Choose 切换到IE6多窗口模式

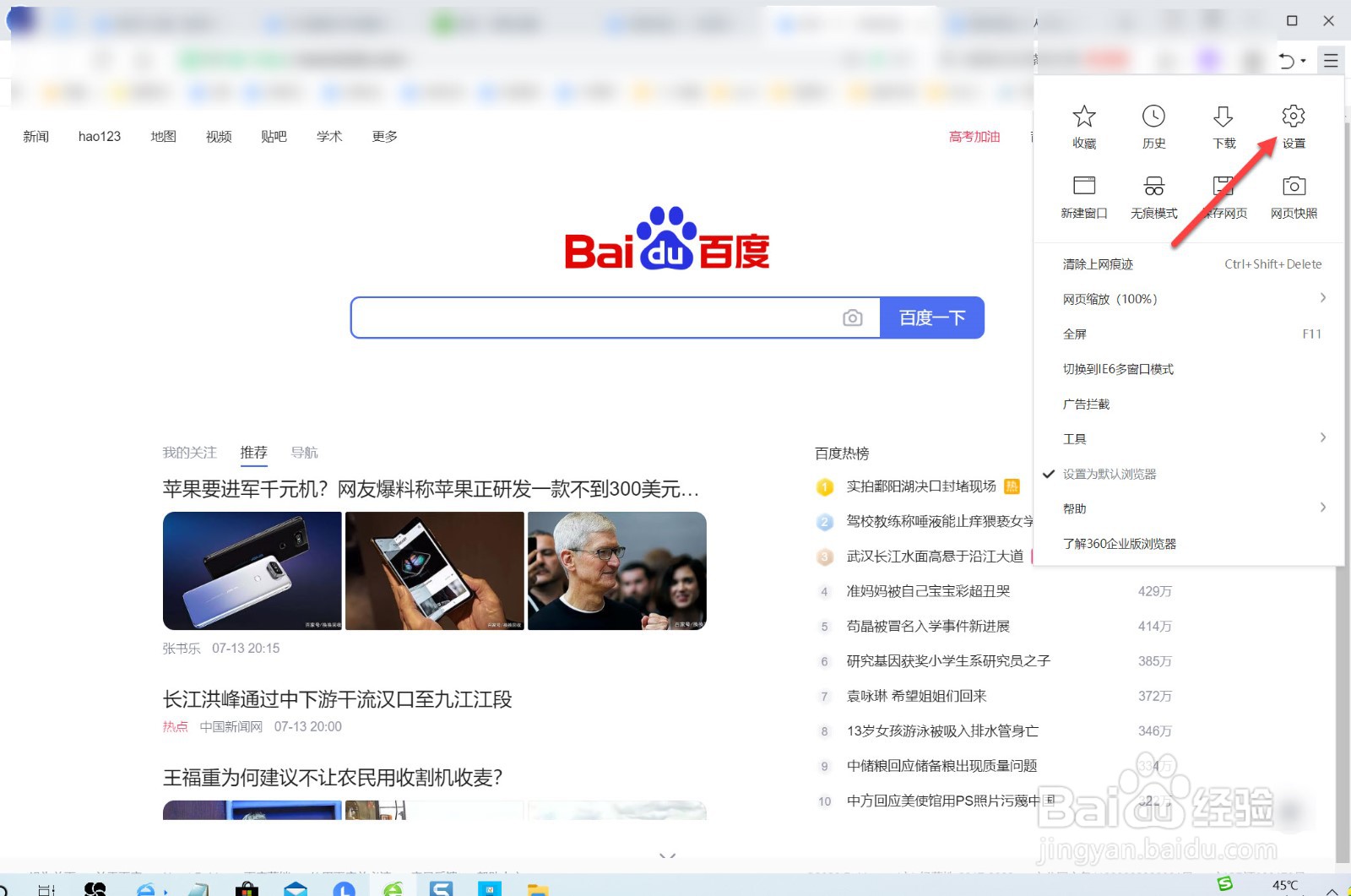1189,369
